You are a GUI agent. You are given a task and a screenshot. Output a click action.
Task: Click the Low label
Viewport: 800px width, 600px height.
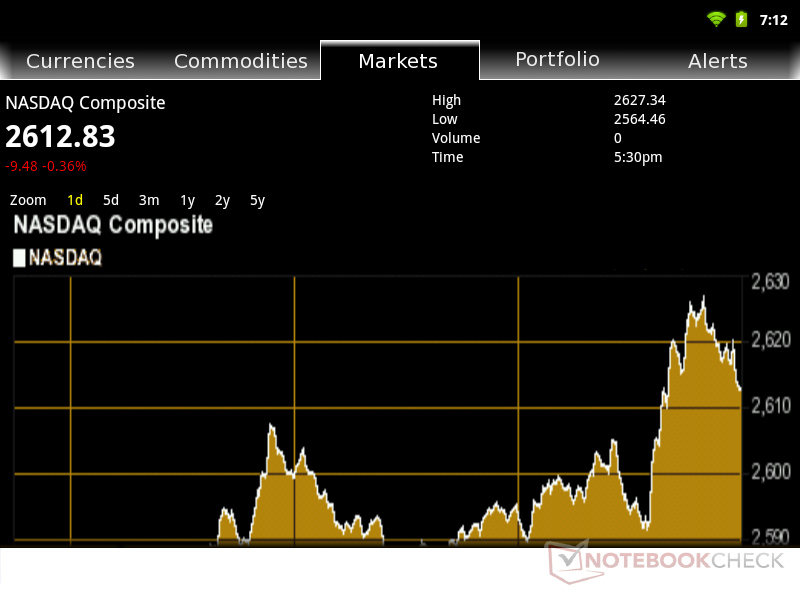click(x=444, y=119)
